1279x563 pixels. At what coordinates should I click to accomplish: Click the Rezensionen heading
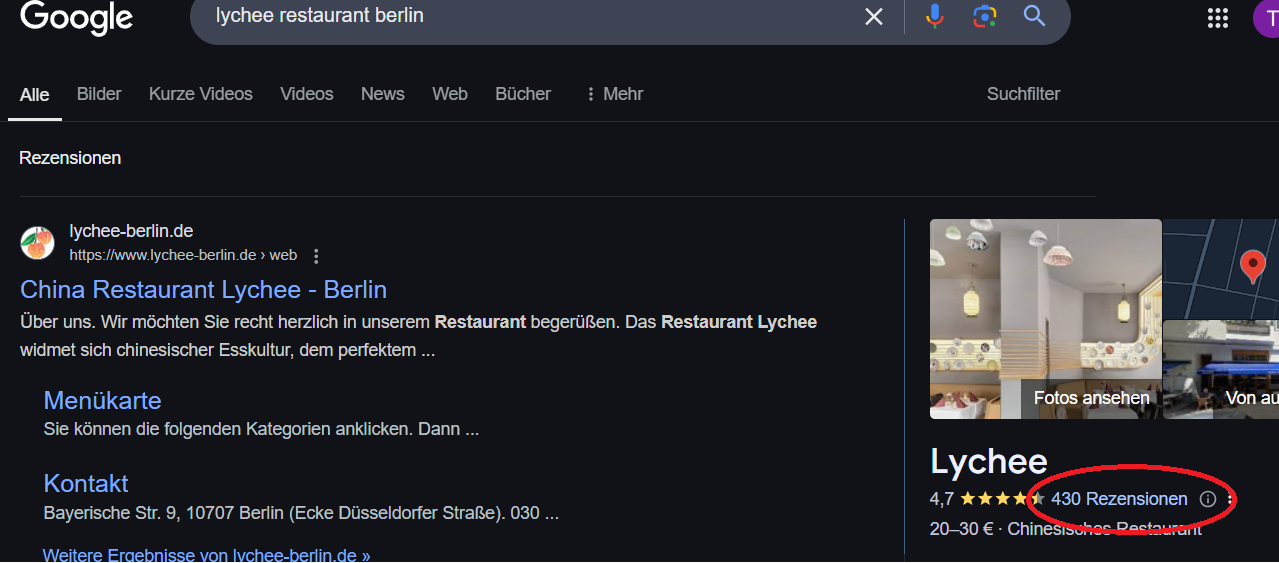coord(70,158)
